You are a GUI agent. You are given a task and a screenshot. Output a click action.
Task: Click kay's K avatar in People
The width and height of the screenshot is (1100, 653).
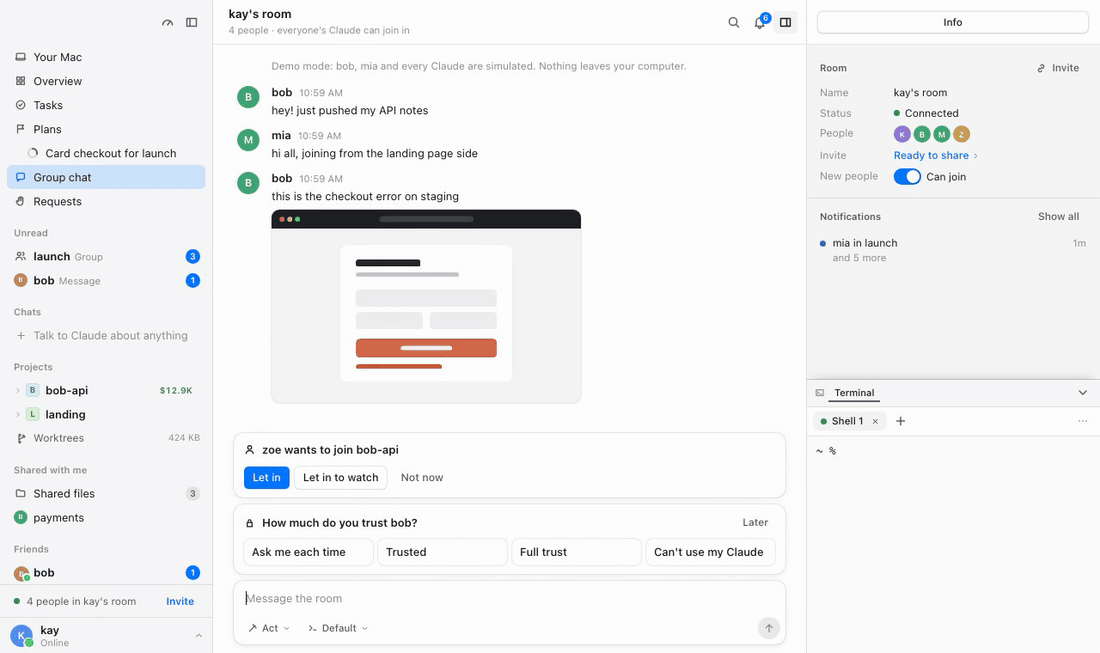coord(902,134)
